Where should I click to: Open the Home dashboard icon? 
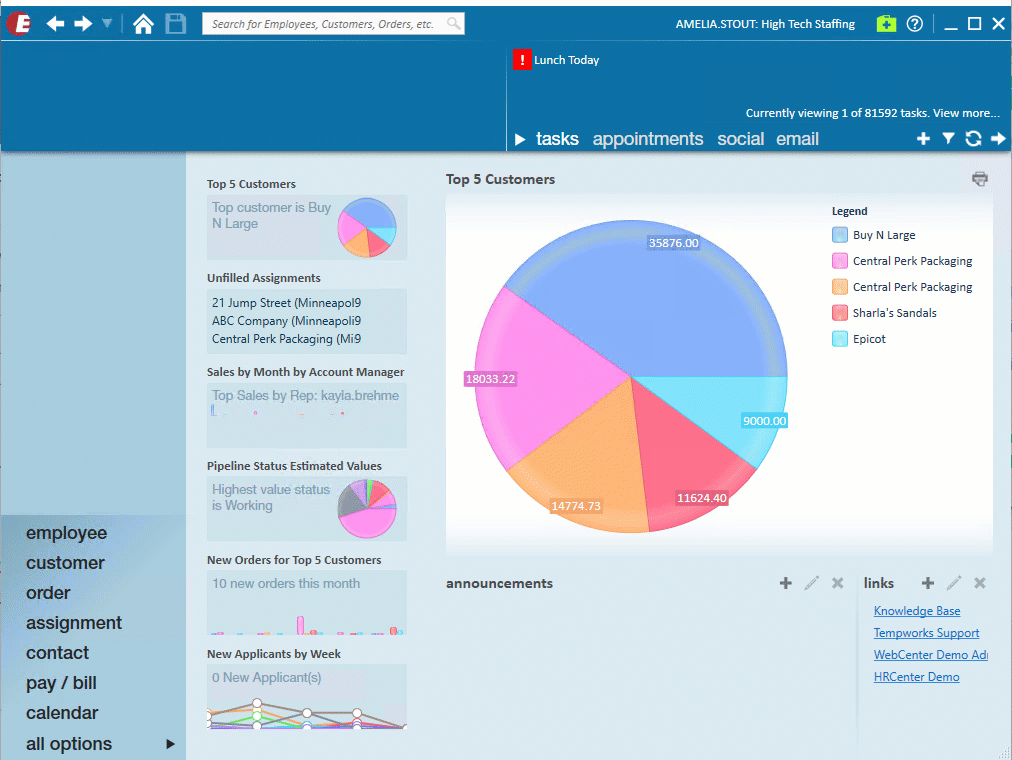pyautogui.click(x=143, y=24)
